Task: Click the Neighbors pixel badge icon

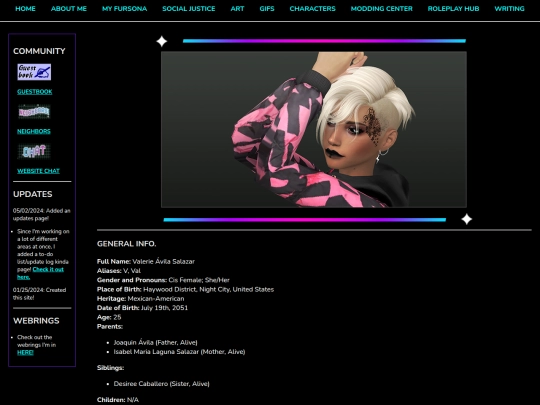Action: click(x=34, y=112)
